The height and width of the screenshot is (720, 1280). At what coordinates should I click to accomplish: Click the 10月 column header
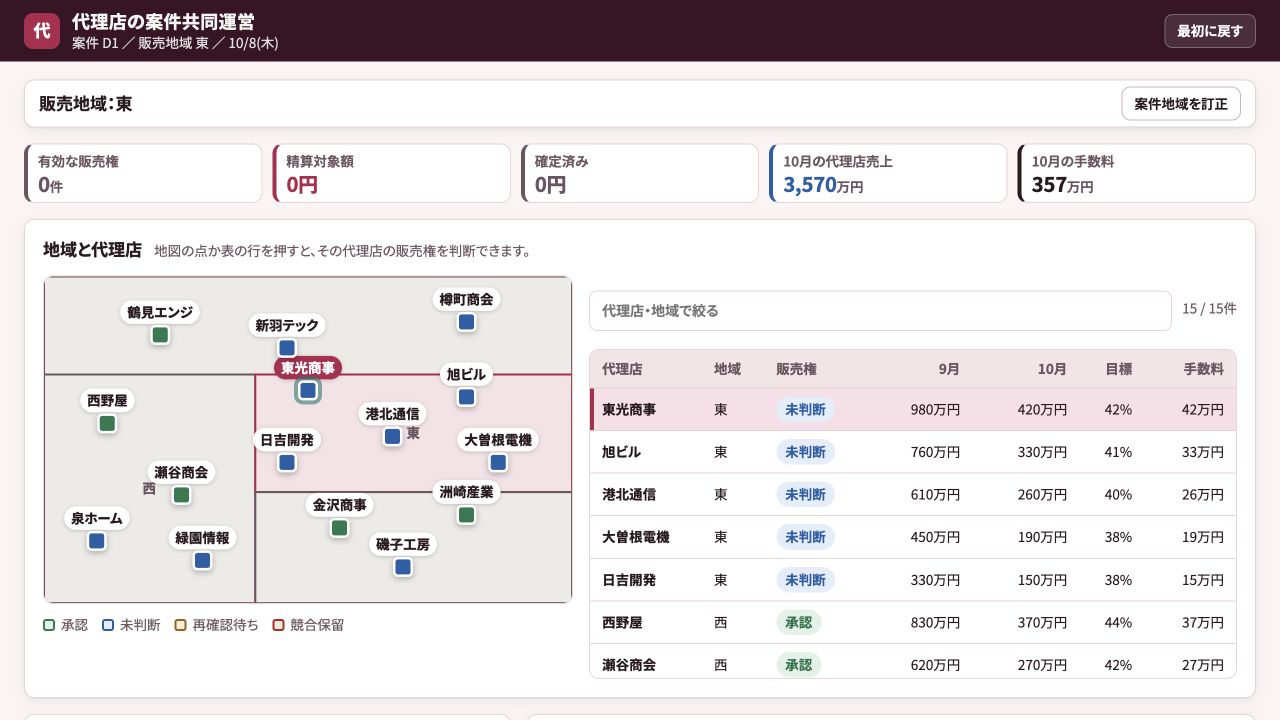(1052, 369)
